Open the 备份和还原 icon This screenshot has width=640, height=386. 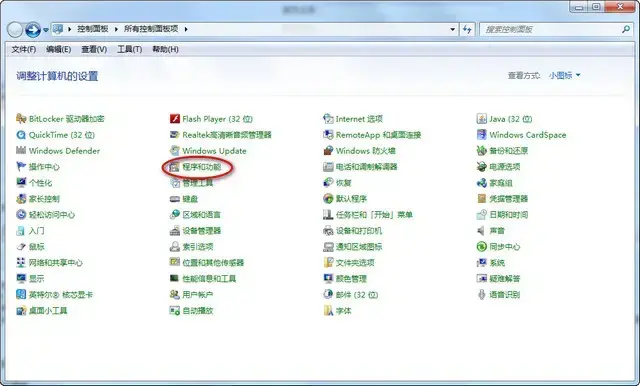tap(482, 151)
